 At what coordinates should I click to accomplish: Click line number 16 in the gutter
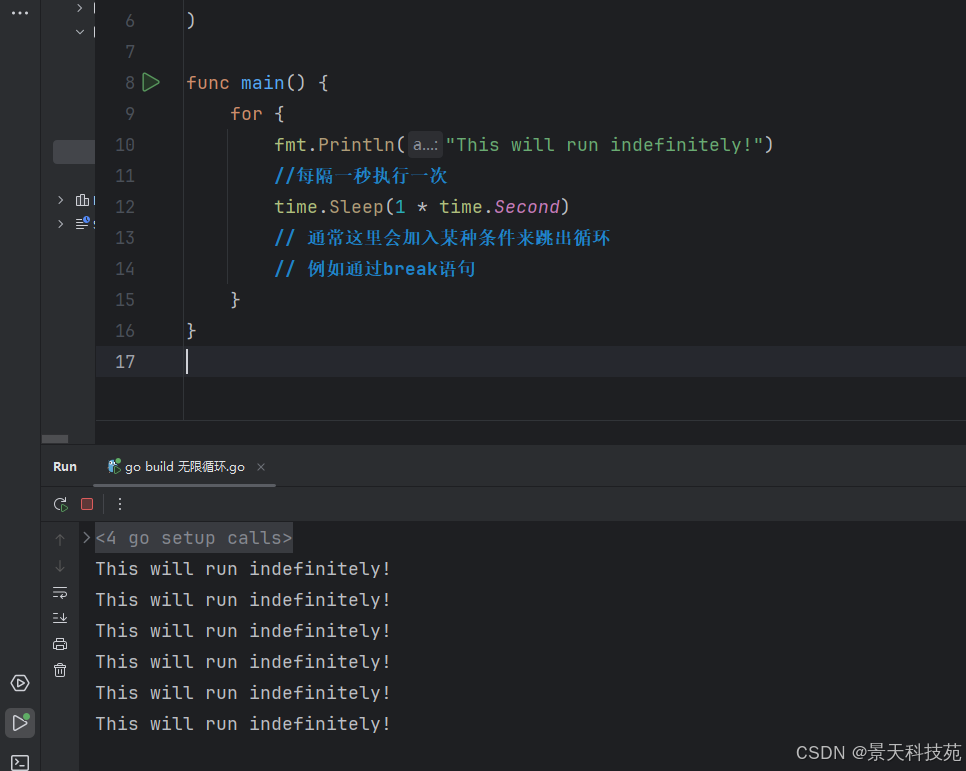(x=125, y=331)
